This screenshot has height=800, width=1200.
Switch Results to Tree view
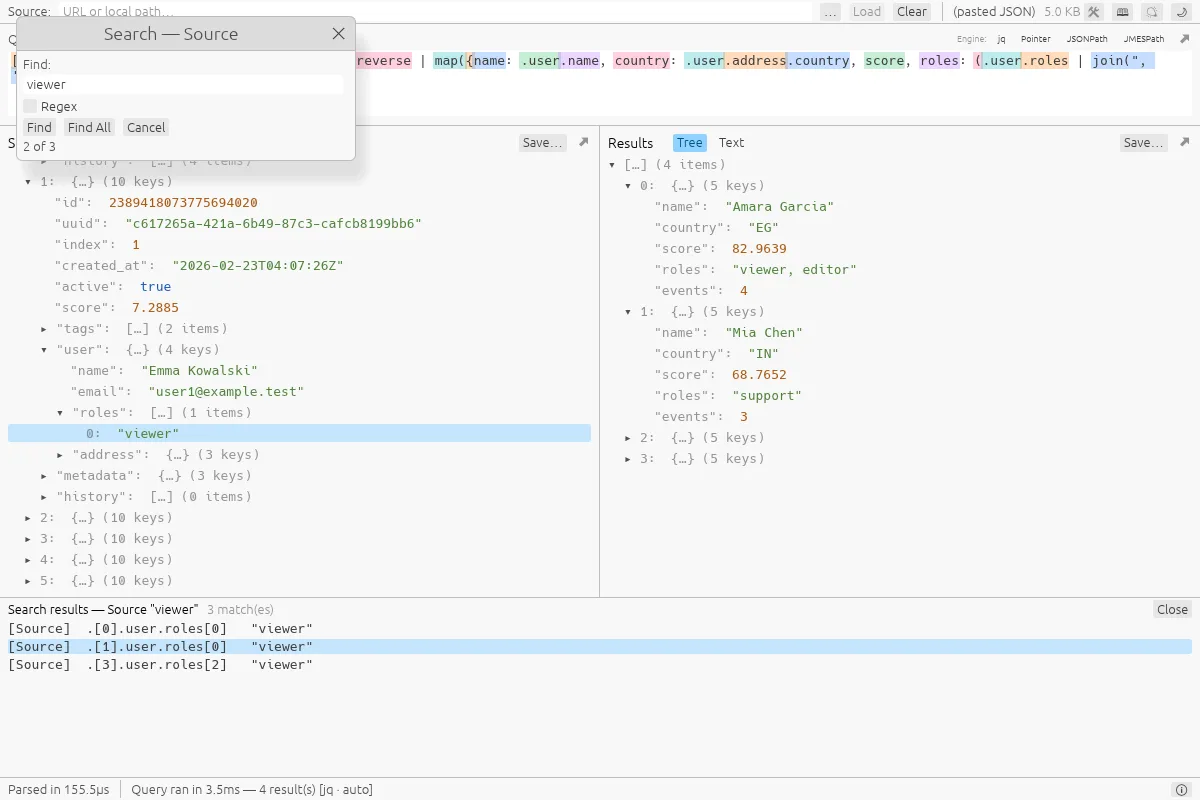pyautogui.click(x=690, y=143)
